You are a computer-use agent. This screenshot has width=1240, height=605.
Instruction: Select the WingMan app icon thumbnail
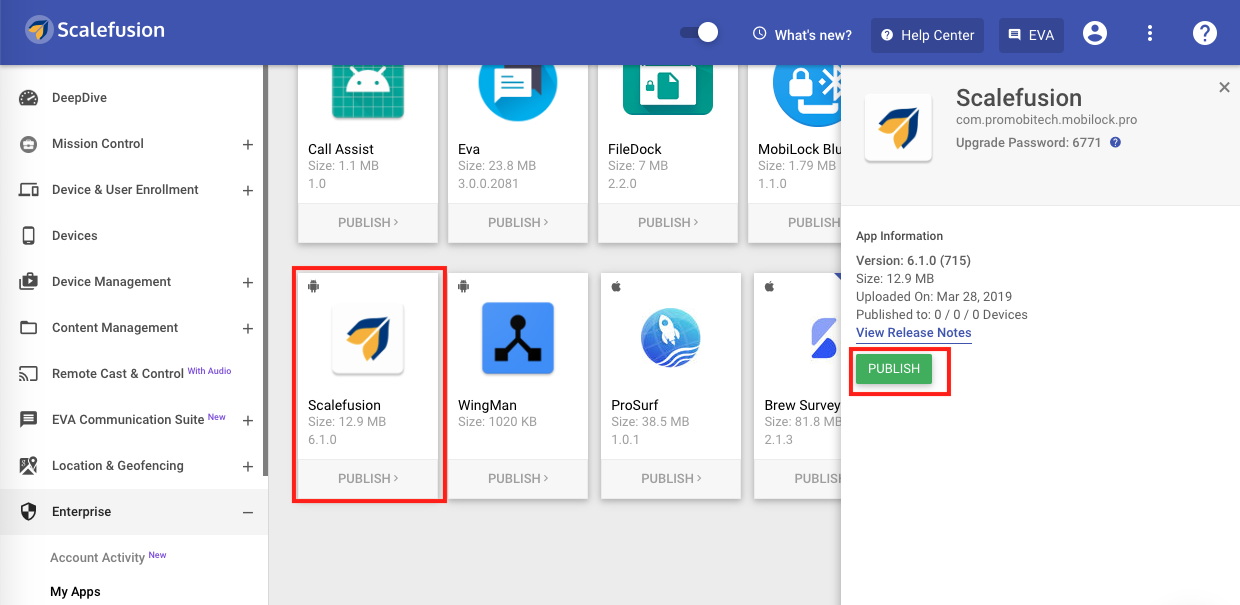click(518, 338)
